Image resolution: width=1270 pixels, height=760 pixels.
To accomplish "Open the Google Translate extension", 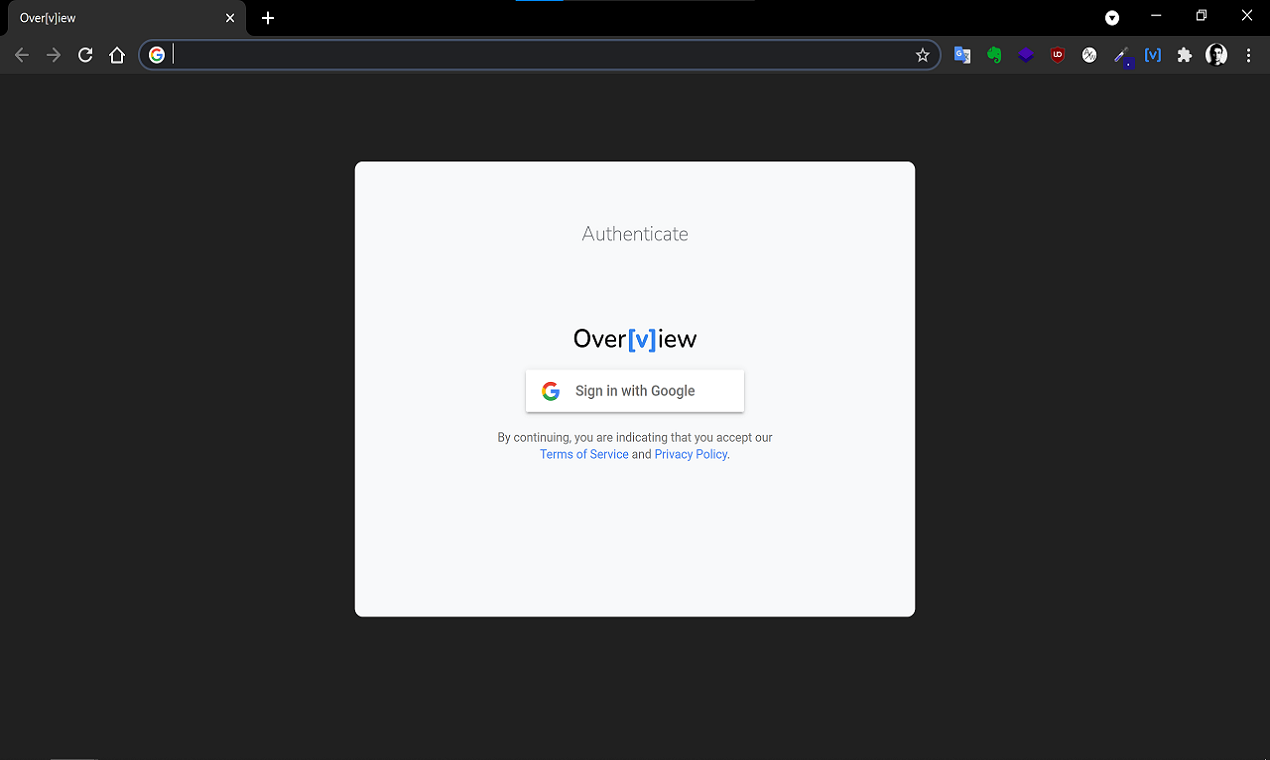I will pyautogui.click(x=962, y=55).
